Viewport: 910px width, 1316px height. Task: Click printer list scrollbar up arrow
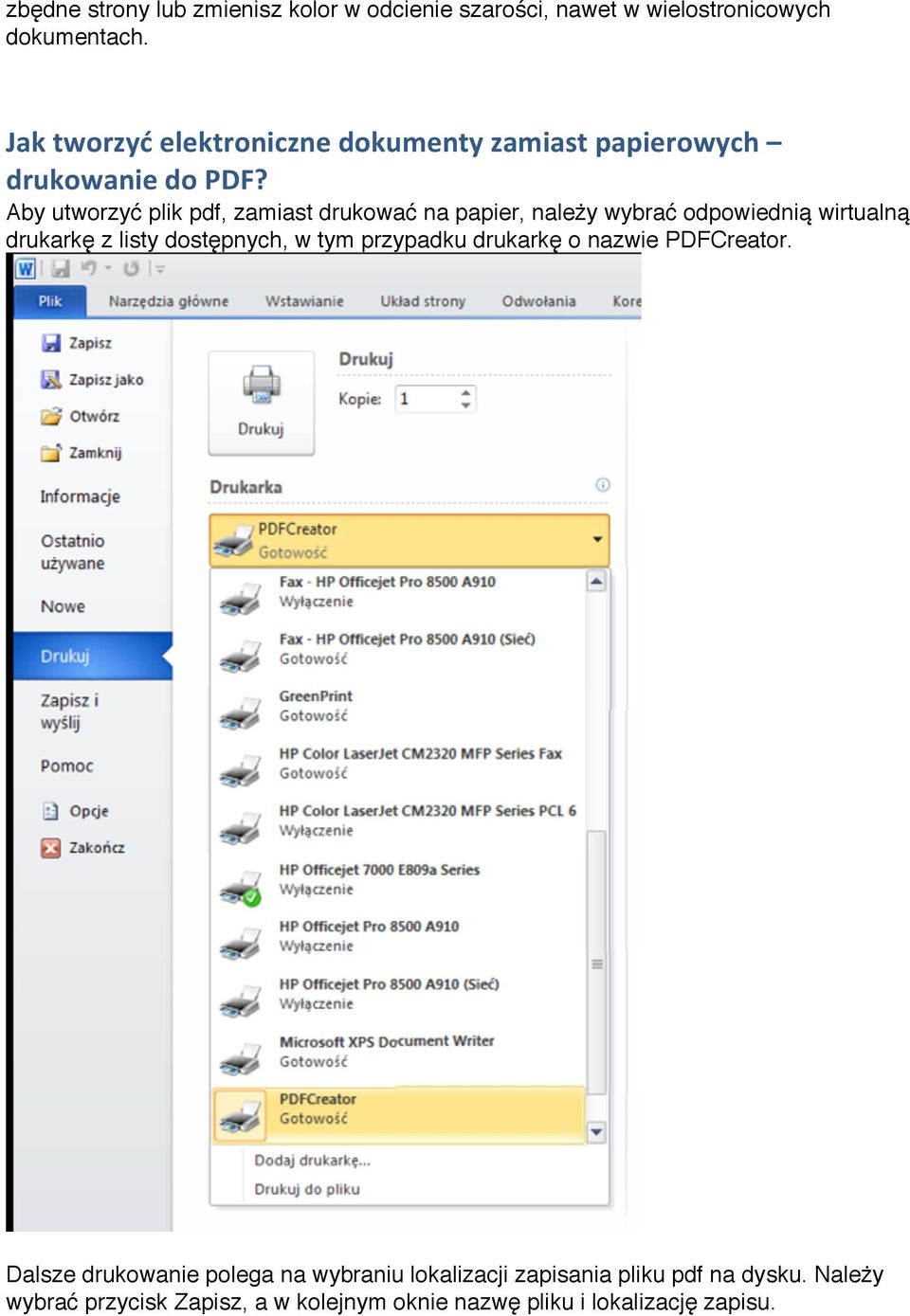(x=596, y=581)
